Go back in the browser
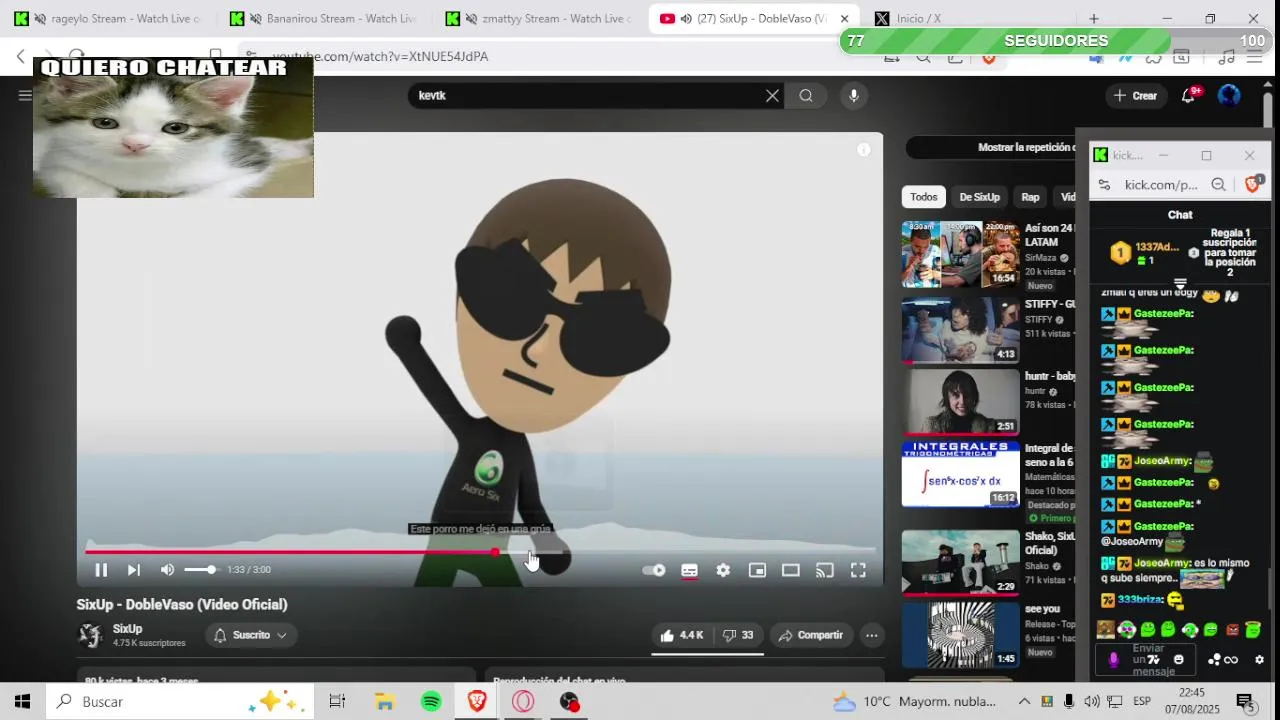 pyautogui.click(x=20, y=57)
